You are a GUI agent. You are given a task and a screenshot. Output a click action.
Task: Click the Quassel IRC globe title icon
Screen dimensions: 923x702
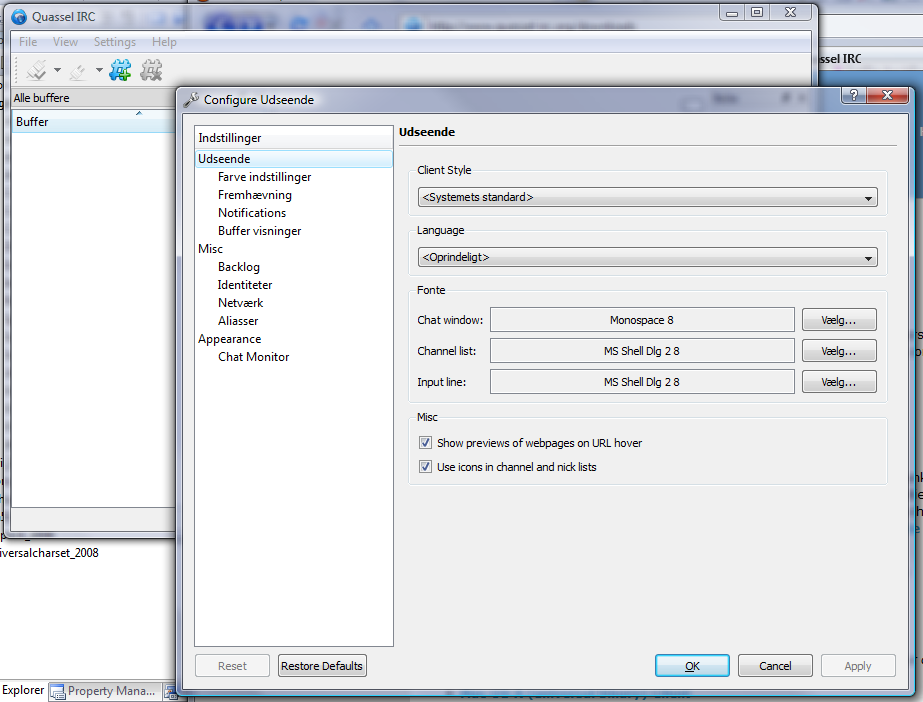19,17
